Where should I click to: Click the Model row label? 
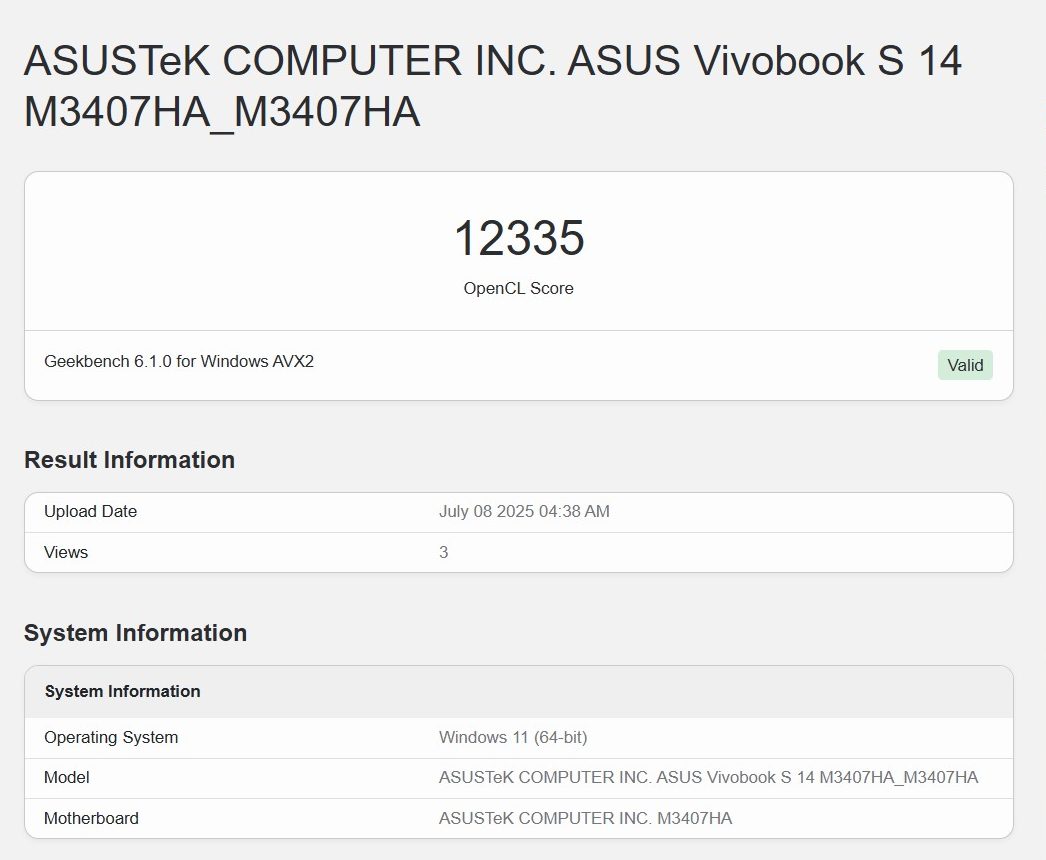click(66, 777)
